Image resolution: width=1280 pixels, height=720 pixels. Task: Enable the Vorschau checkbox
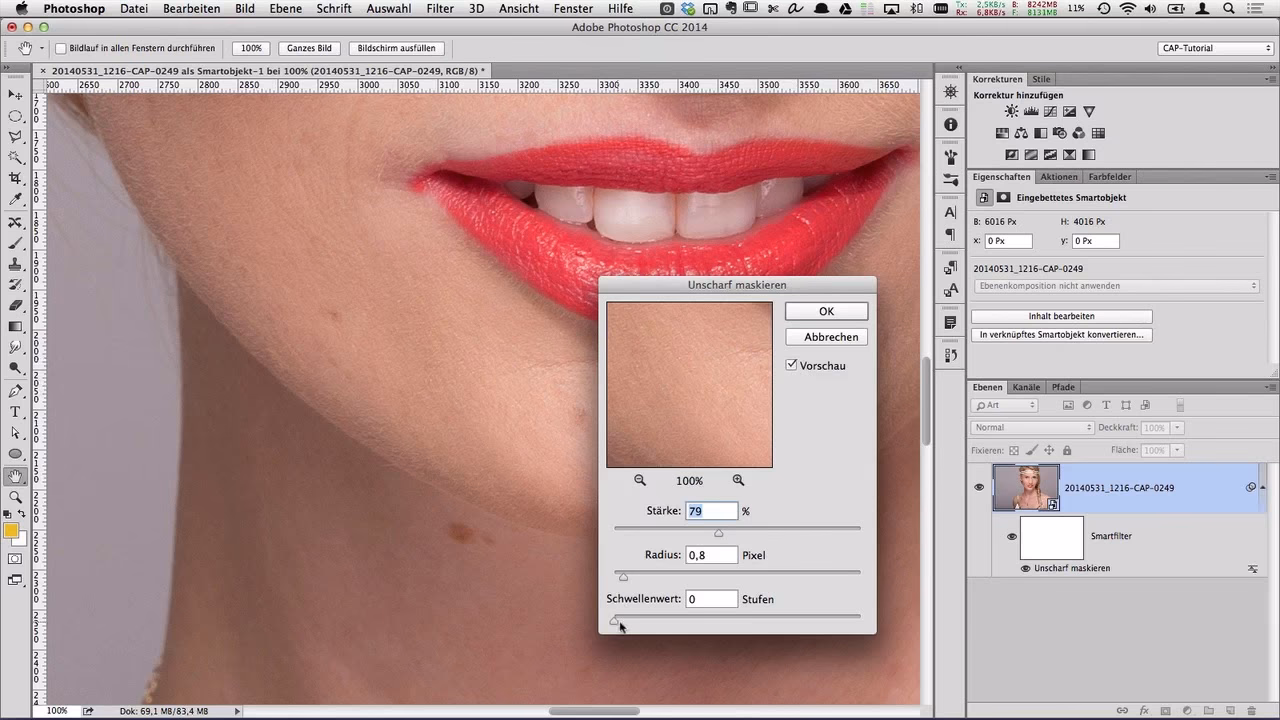(x=791, y=365)
